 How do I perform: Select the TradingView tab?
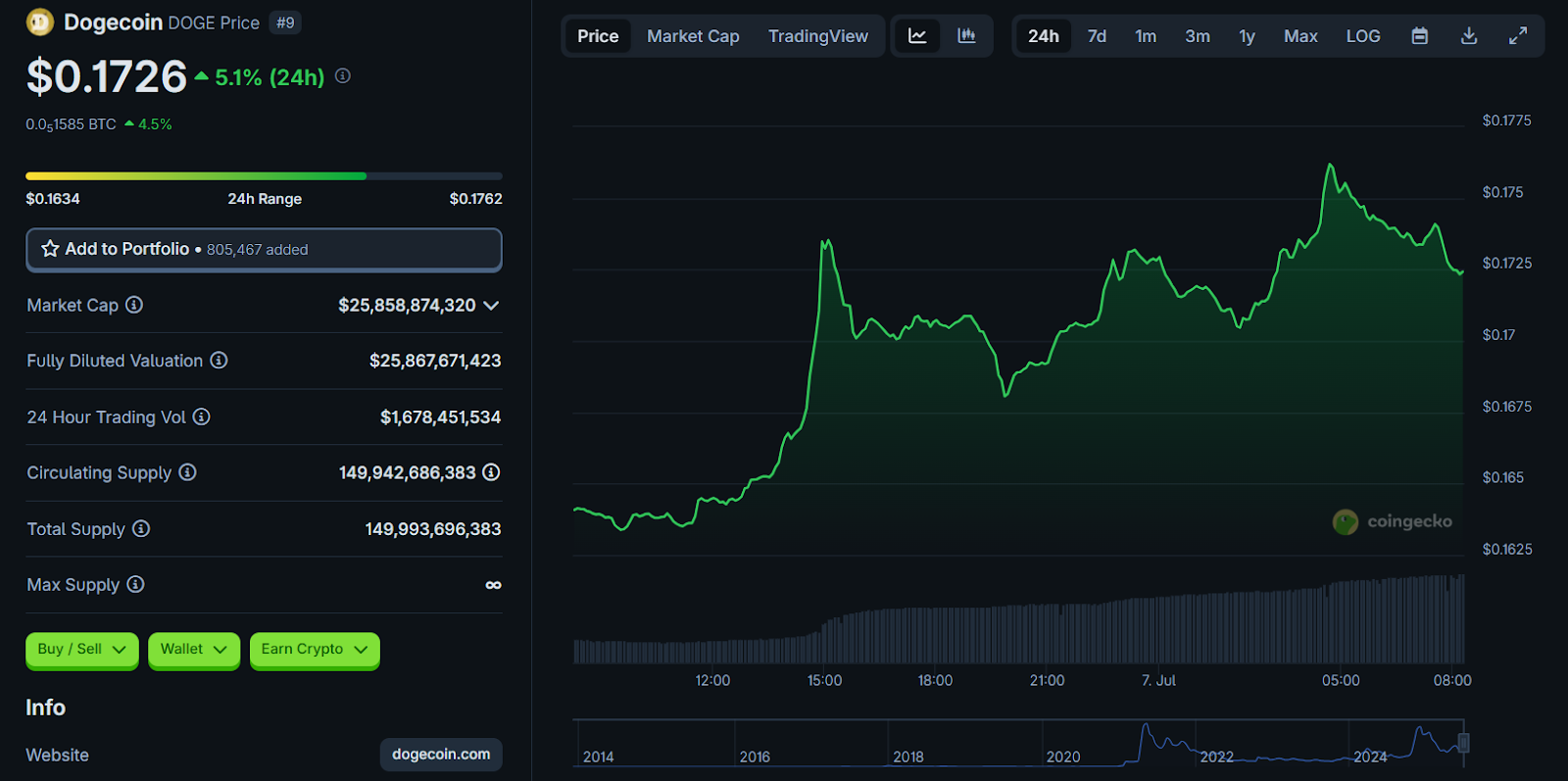pos(818,36)
